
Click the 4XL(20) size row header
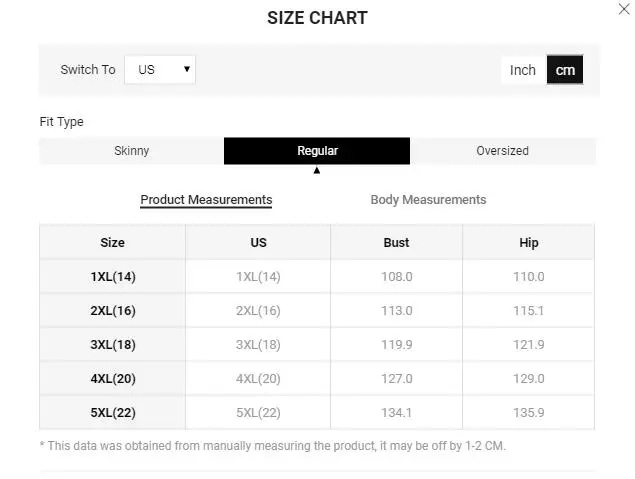click(112, 379)
